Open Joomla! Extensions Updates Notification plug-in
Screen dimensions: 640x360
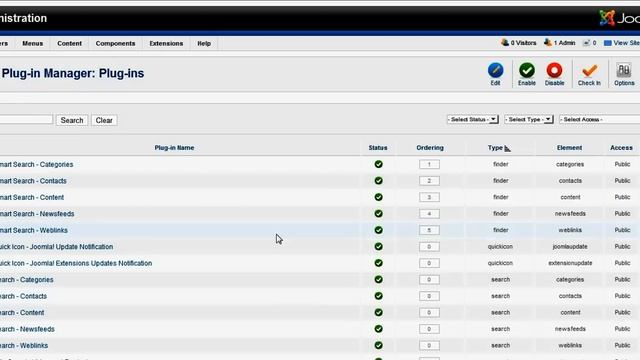pos(76,263)
